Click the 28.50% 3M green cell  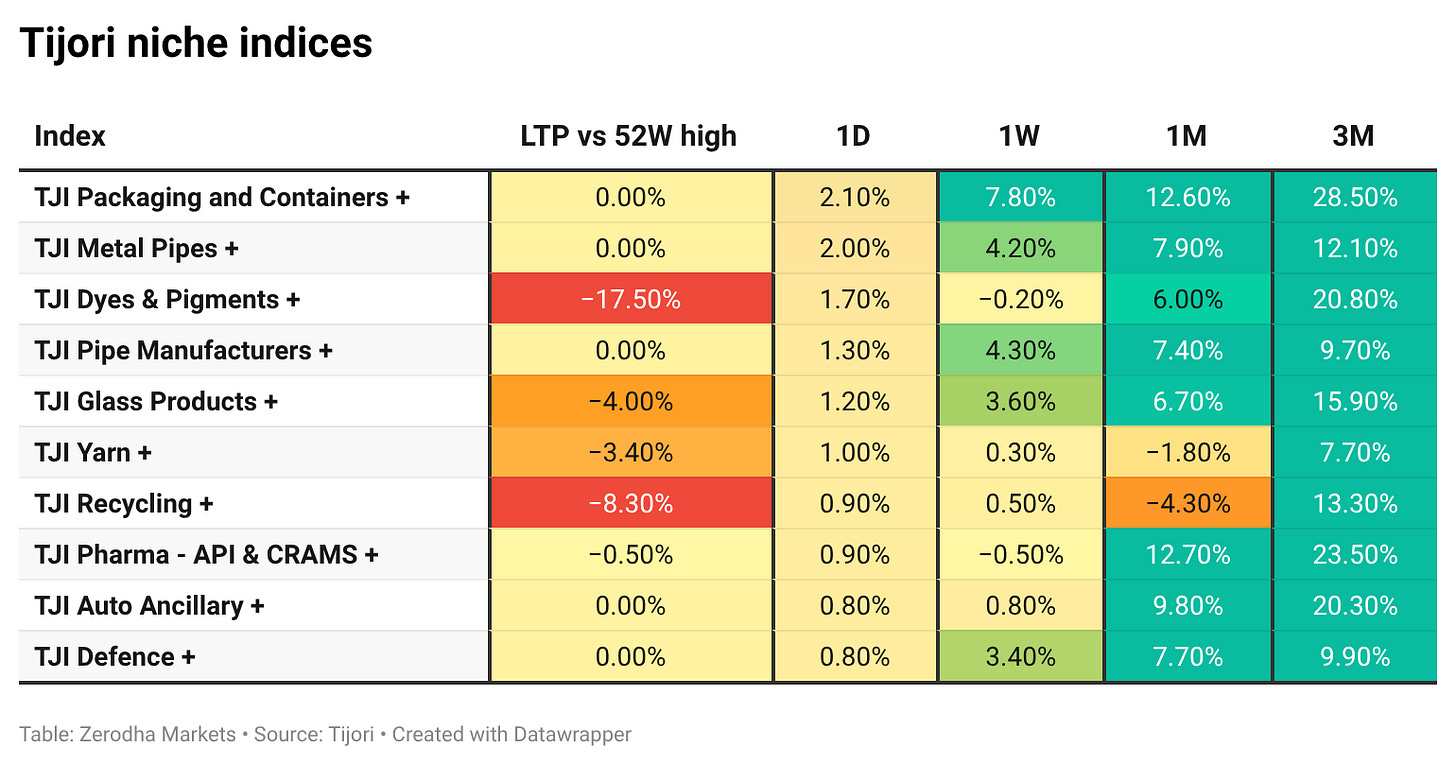pos(1355,197)
